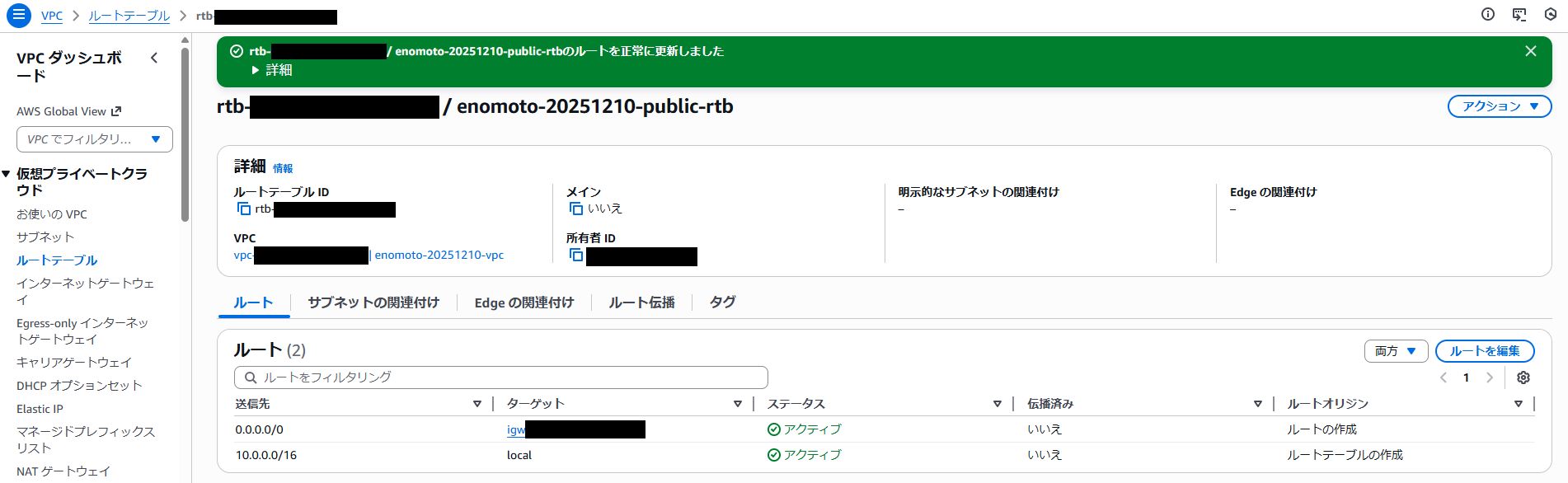
Task: Select ルートテーブルの作成 origin cell
Action: click(1345, 455)
